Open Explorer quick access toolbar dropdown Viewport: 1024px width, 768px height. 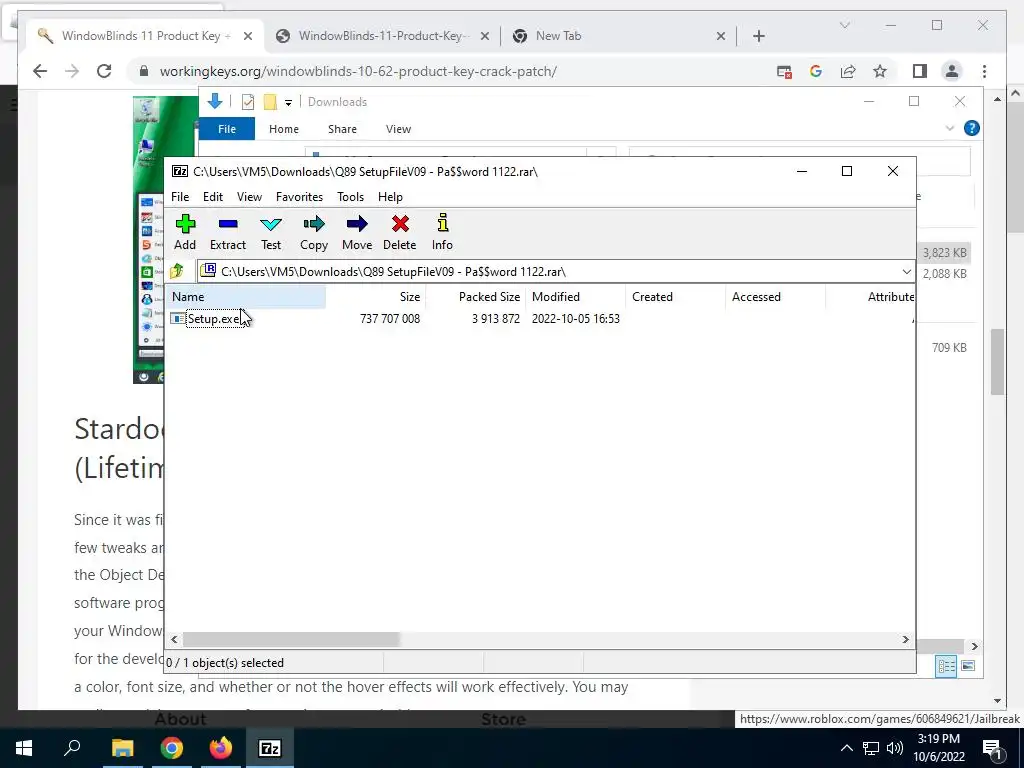pyautogui.click(x=288, y=103)
